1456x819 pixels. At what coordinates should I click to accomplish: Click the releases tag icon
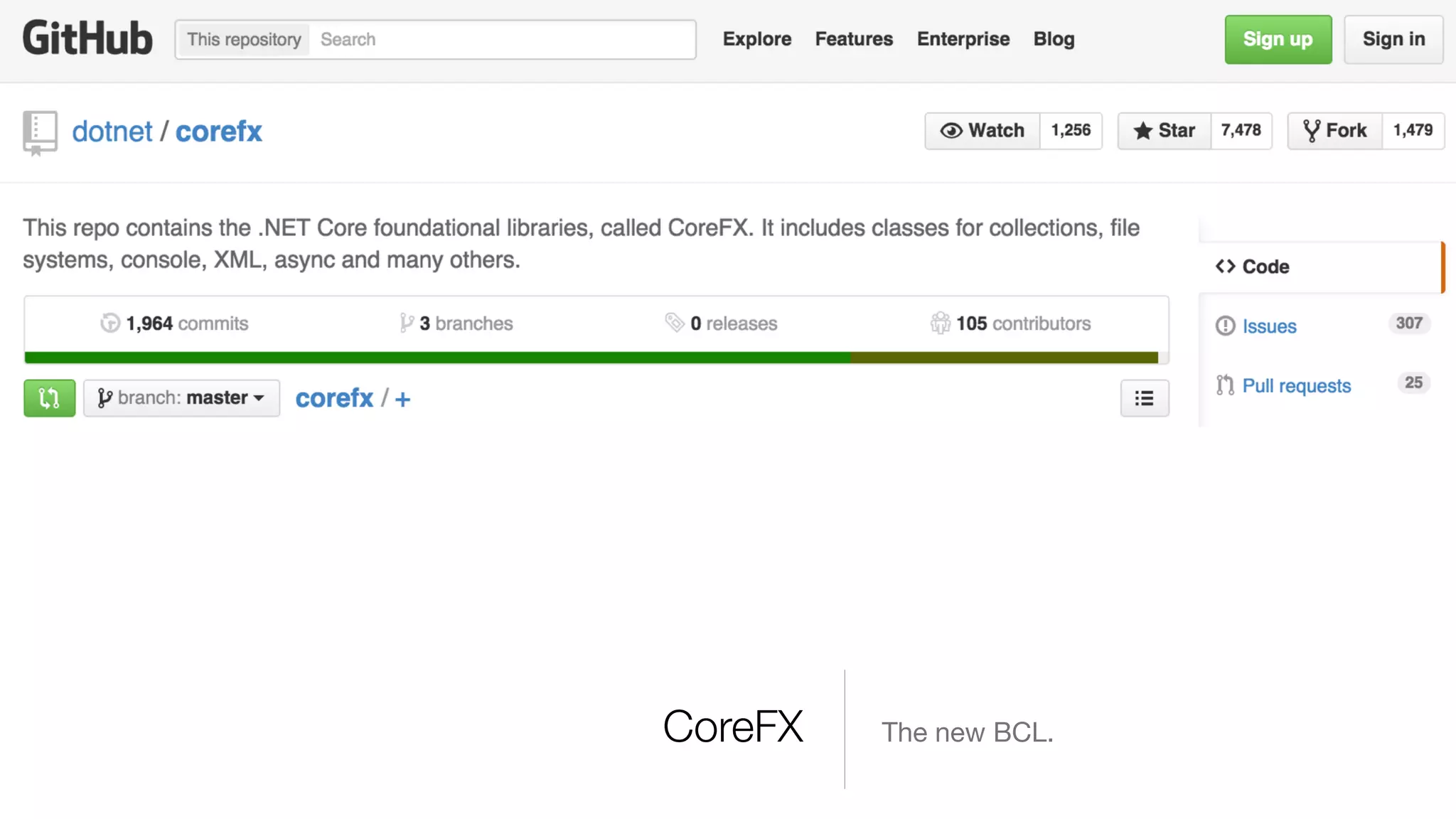[674, 323]
